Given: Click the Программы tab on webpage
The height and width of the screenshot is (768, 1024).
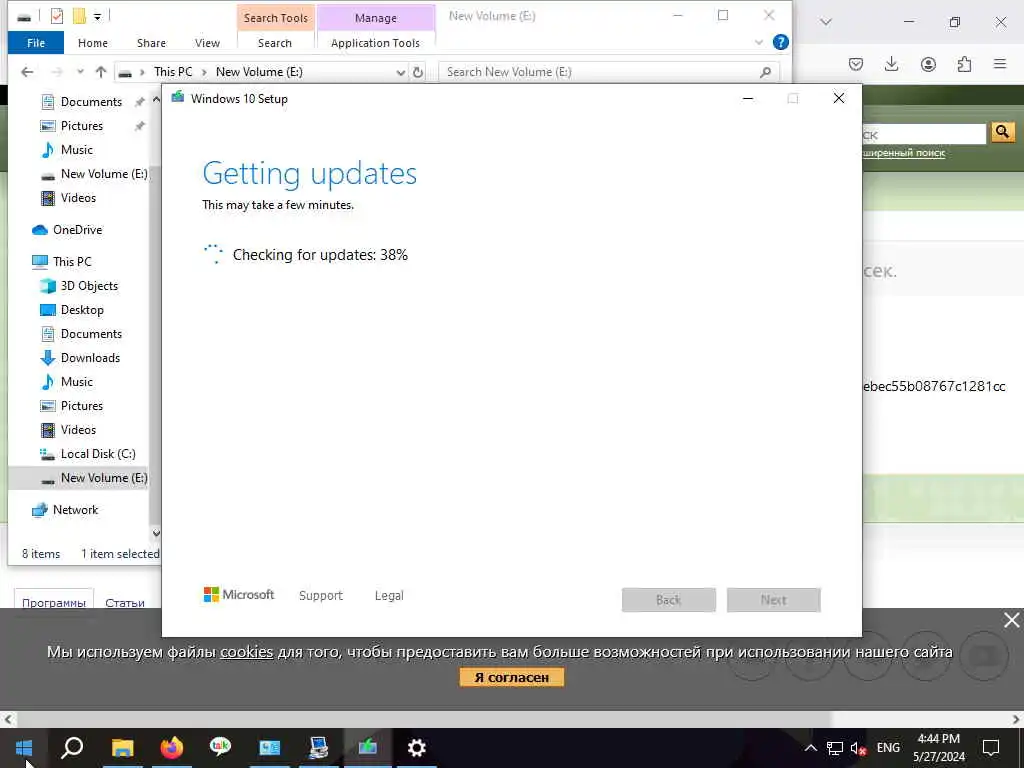Looking at the screenshot, I should click(54, 602).
